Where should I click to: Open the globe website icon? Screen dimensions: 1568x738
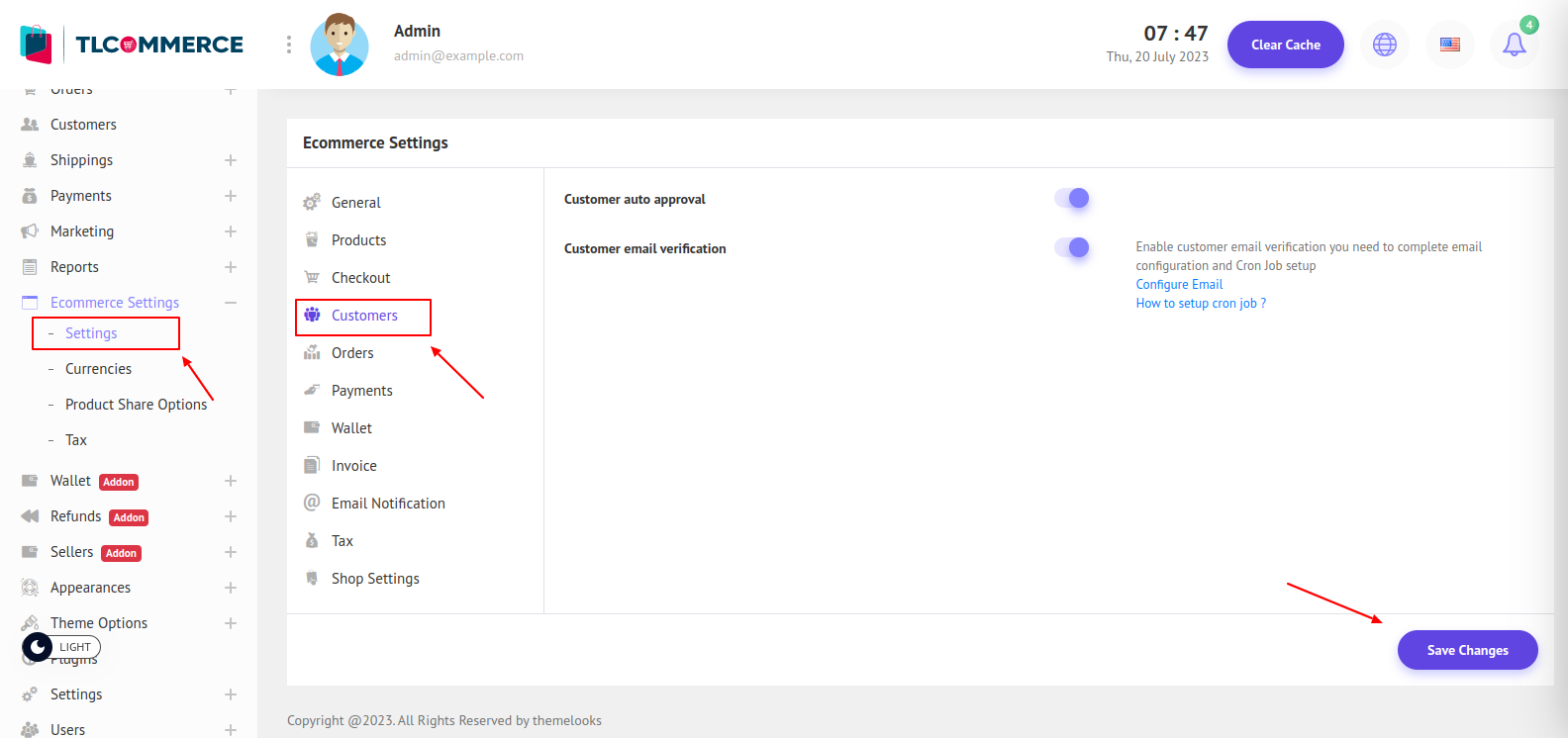tap(1384, 45)
